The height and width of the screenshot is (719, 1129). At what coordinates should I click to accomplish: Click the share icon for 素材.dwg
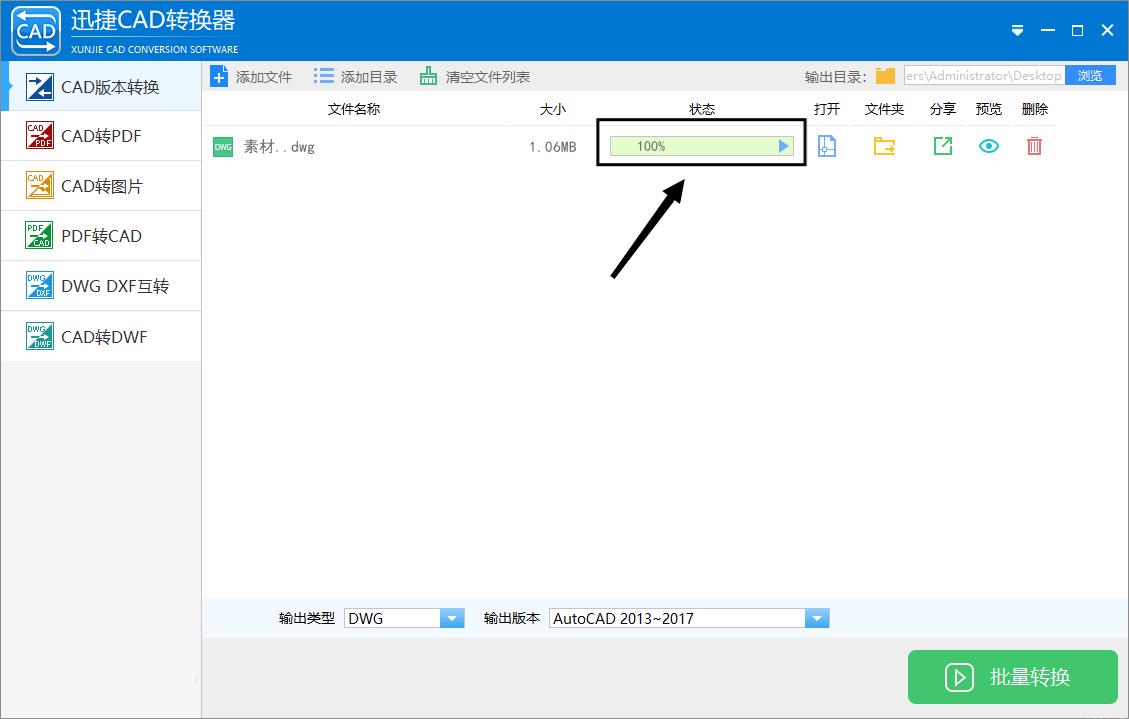pyautogui.click(x=941, y=145)
